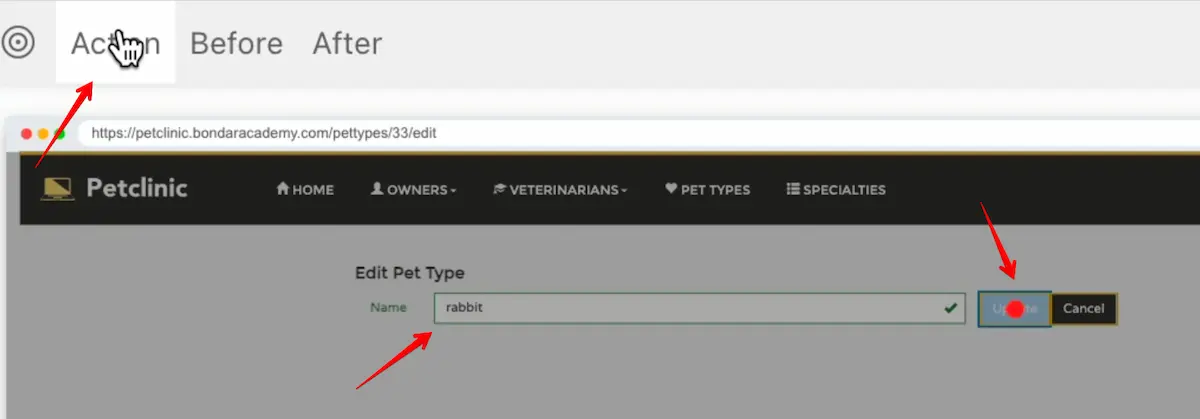1200x419 pixels.
Task: Switch to the Before tab
Action: 236,44
